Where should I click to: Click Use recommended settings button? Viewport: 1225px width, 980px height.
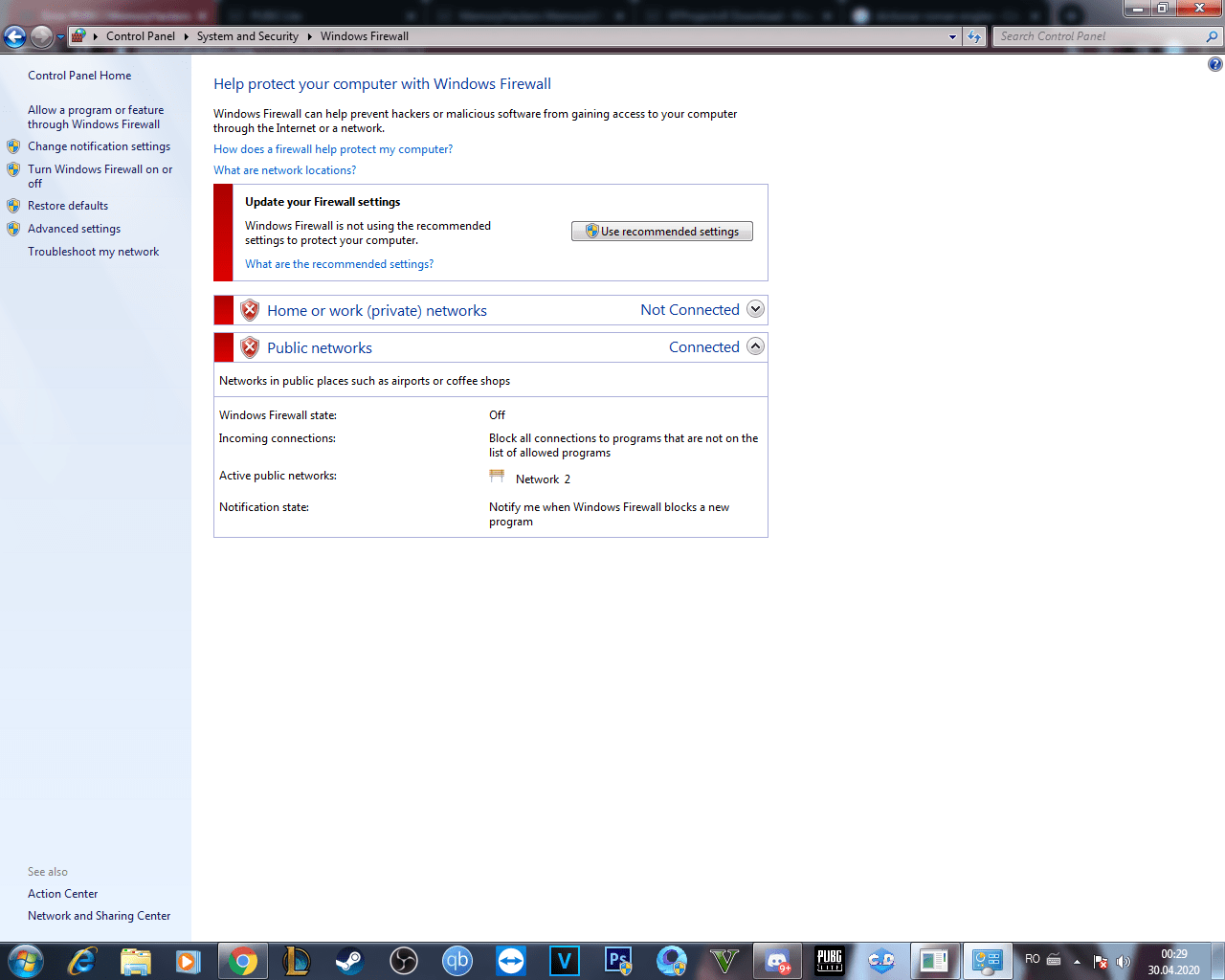[x=662, y=232]
